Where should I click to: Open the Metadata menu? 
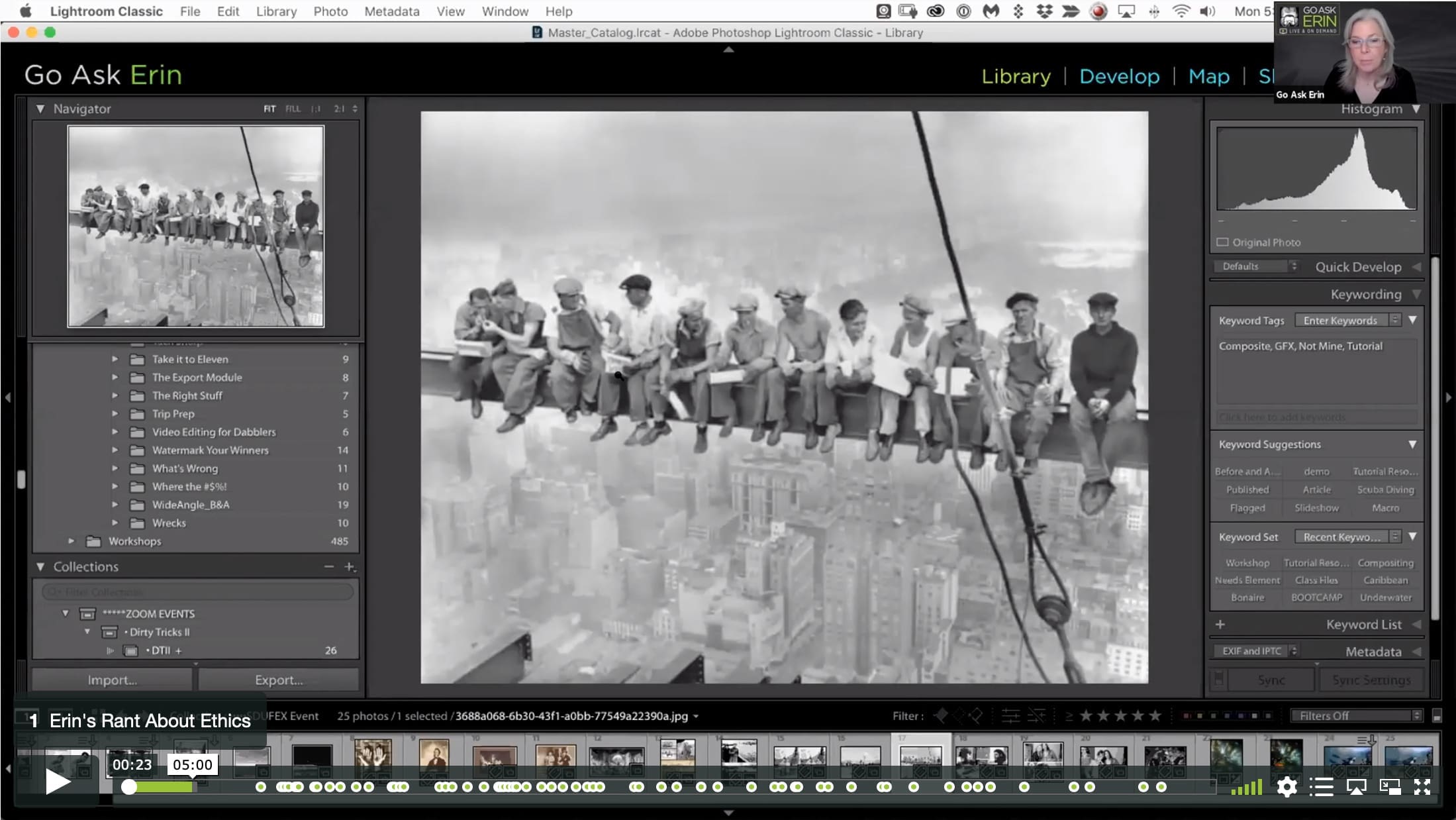point(391,11)
